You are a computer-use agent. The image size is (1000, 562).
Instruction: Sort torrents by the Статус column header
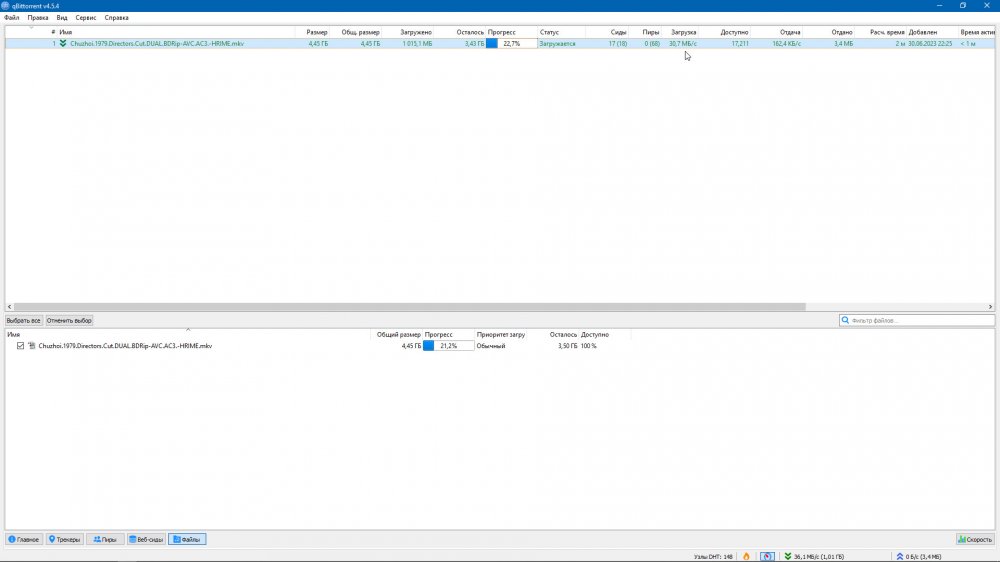point(549,32)
